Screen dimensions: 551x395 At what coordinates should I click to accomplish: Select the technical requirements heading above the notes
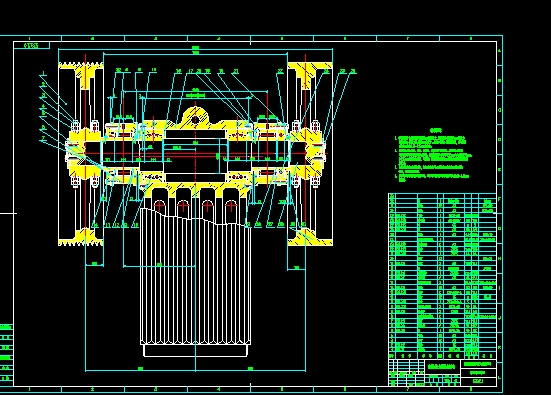pos(435,130)
